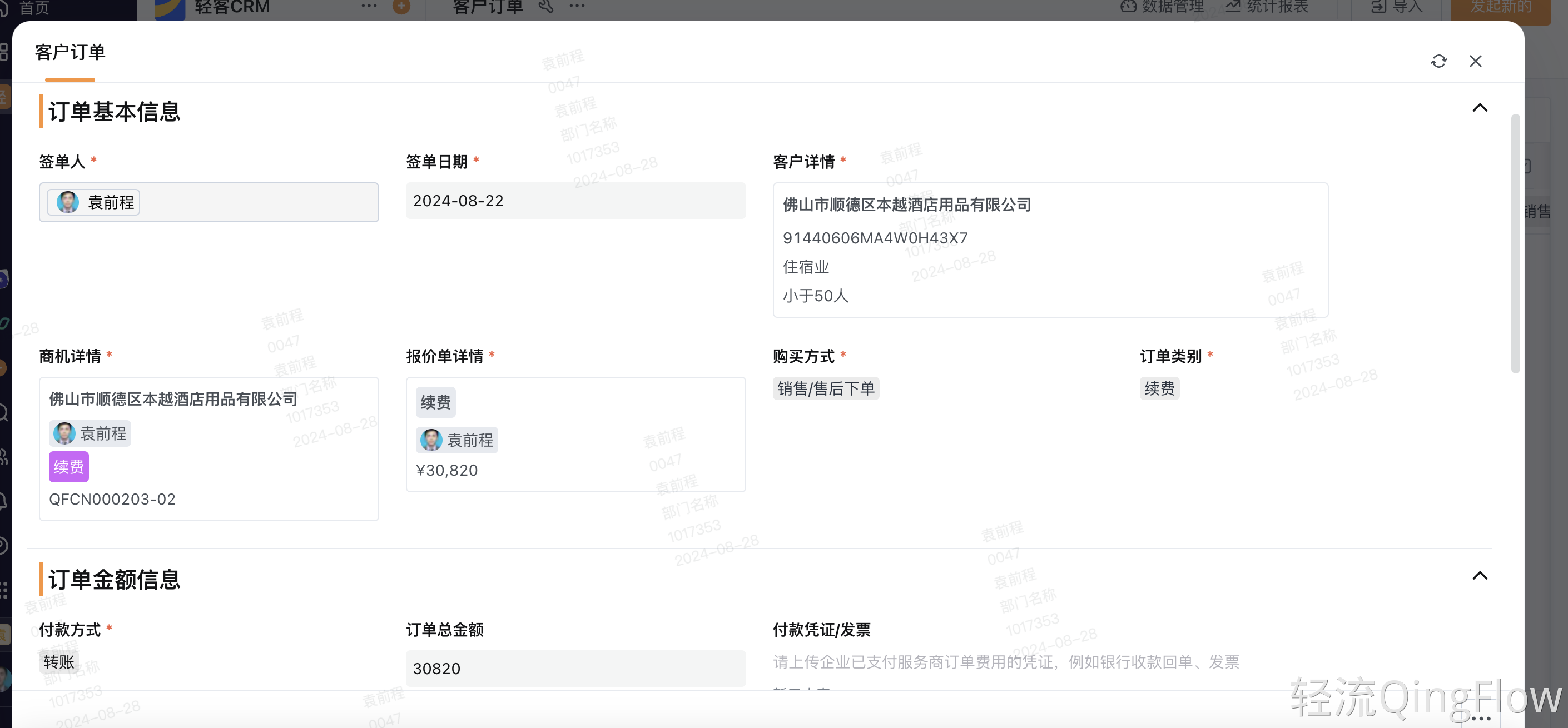Click the 订单总金额 amount input field
The height and width of the screenshot is (728, 1568).
(x=575, y=668)
